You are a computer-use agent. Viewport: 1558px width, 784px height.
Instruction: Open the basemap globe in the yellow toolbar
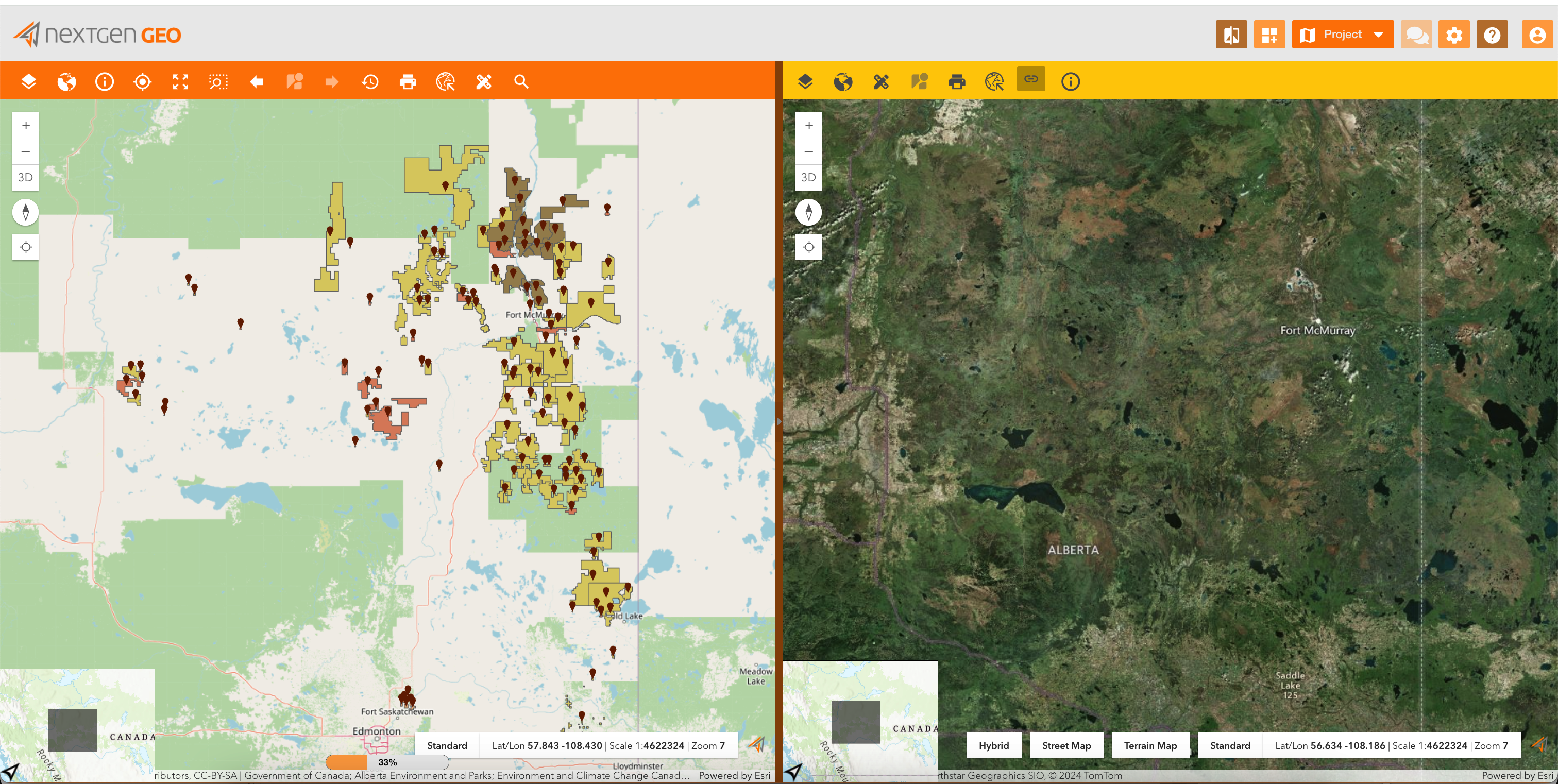pos(843,81)
